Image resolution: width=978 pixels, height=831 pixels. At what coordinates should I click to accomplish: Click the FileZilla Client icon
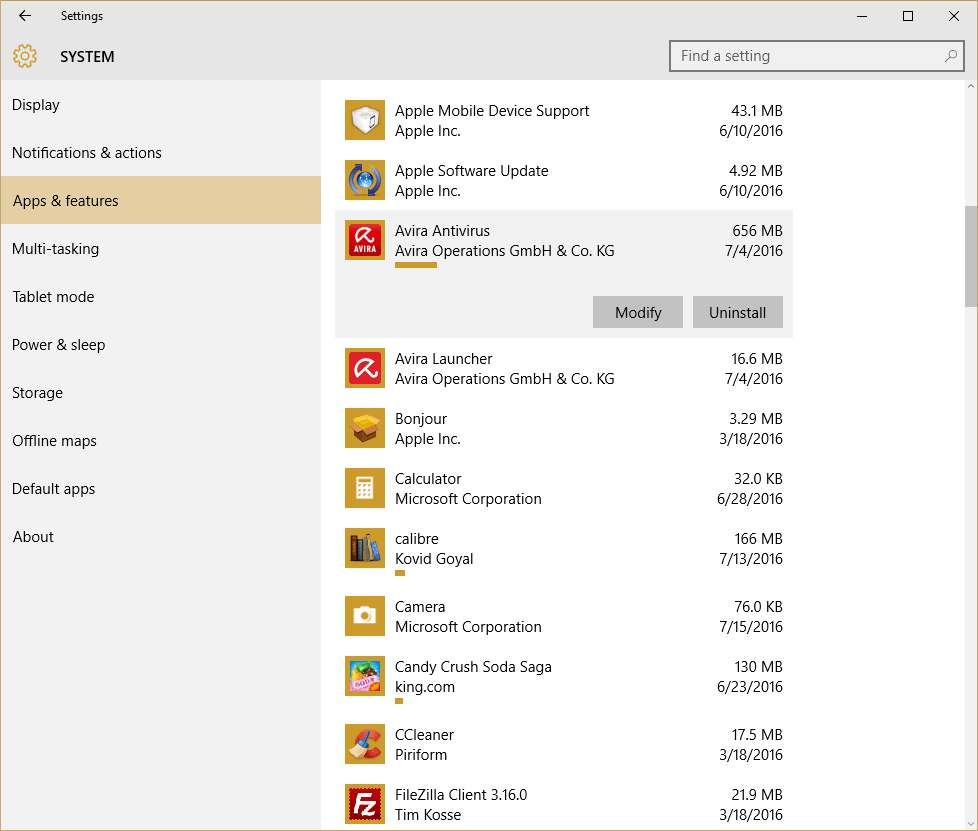click(x=365, y=804)
